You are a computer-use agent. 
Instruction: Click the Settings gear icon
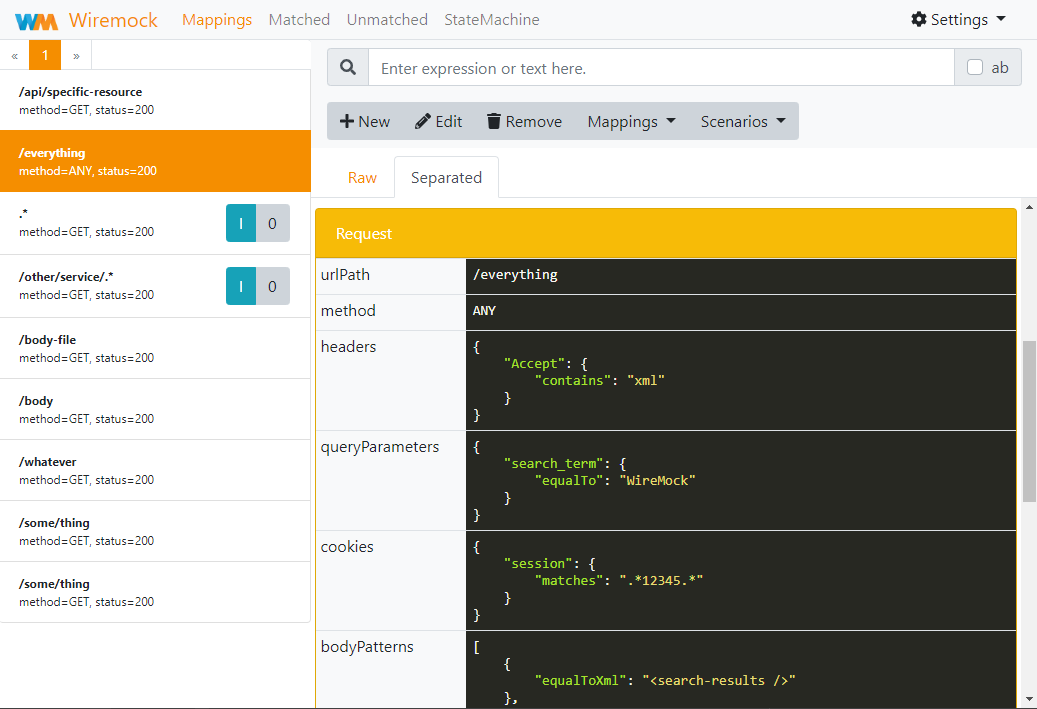tap(919, 19)
